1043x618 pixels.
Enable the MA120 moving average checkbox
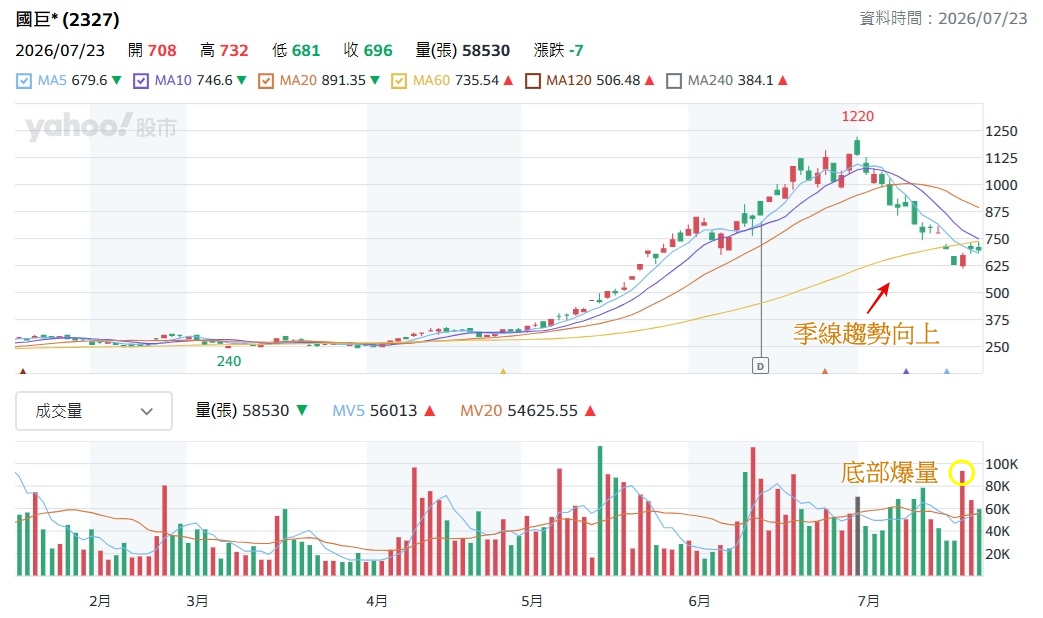(533, 81)
